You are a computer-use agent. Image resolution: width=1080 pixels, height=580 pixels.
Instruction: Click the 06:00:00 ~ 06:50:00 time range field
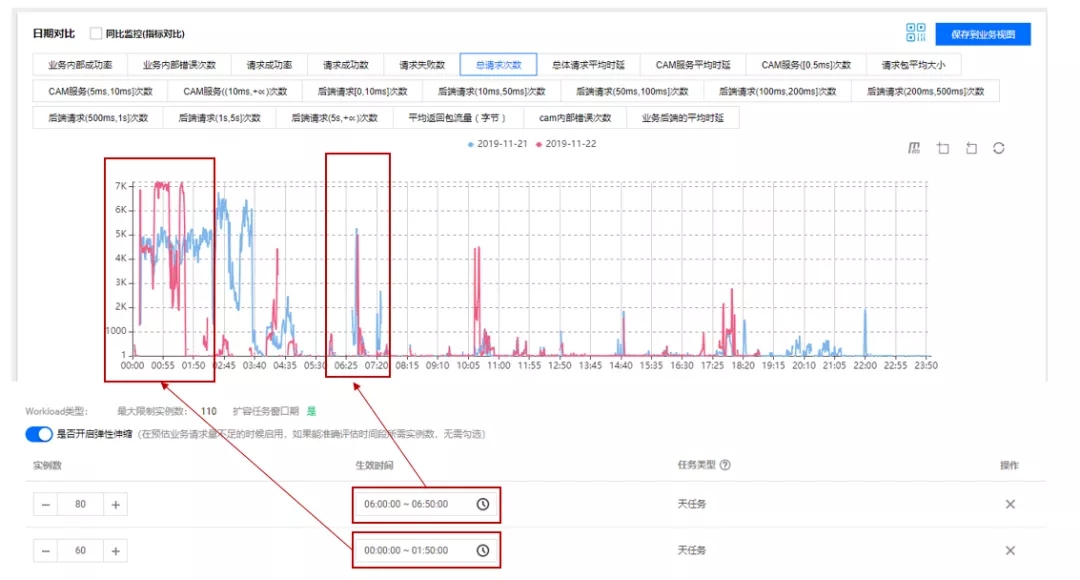[x=426, y=504]
